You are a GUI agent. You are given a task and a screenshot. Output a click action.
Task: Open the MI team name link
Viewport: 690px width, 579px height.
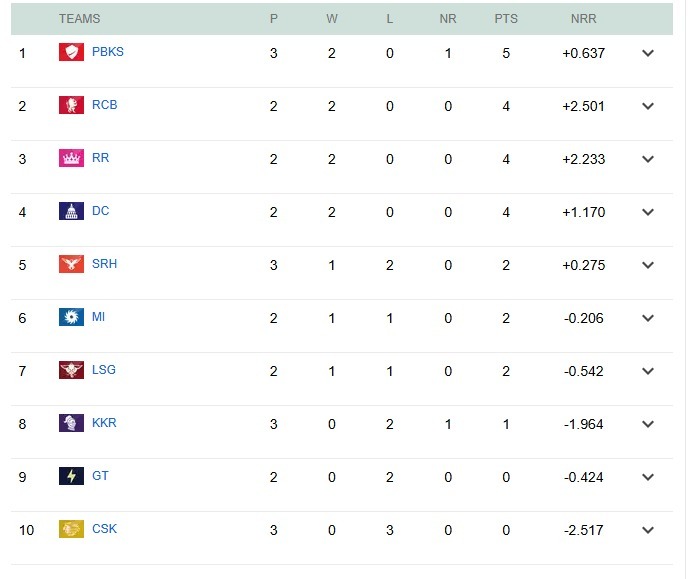[x=98, y=317]
